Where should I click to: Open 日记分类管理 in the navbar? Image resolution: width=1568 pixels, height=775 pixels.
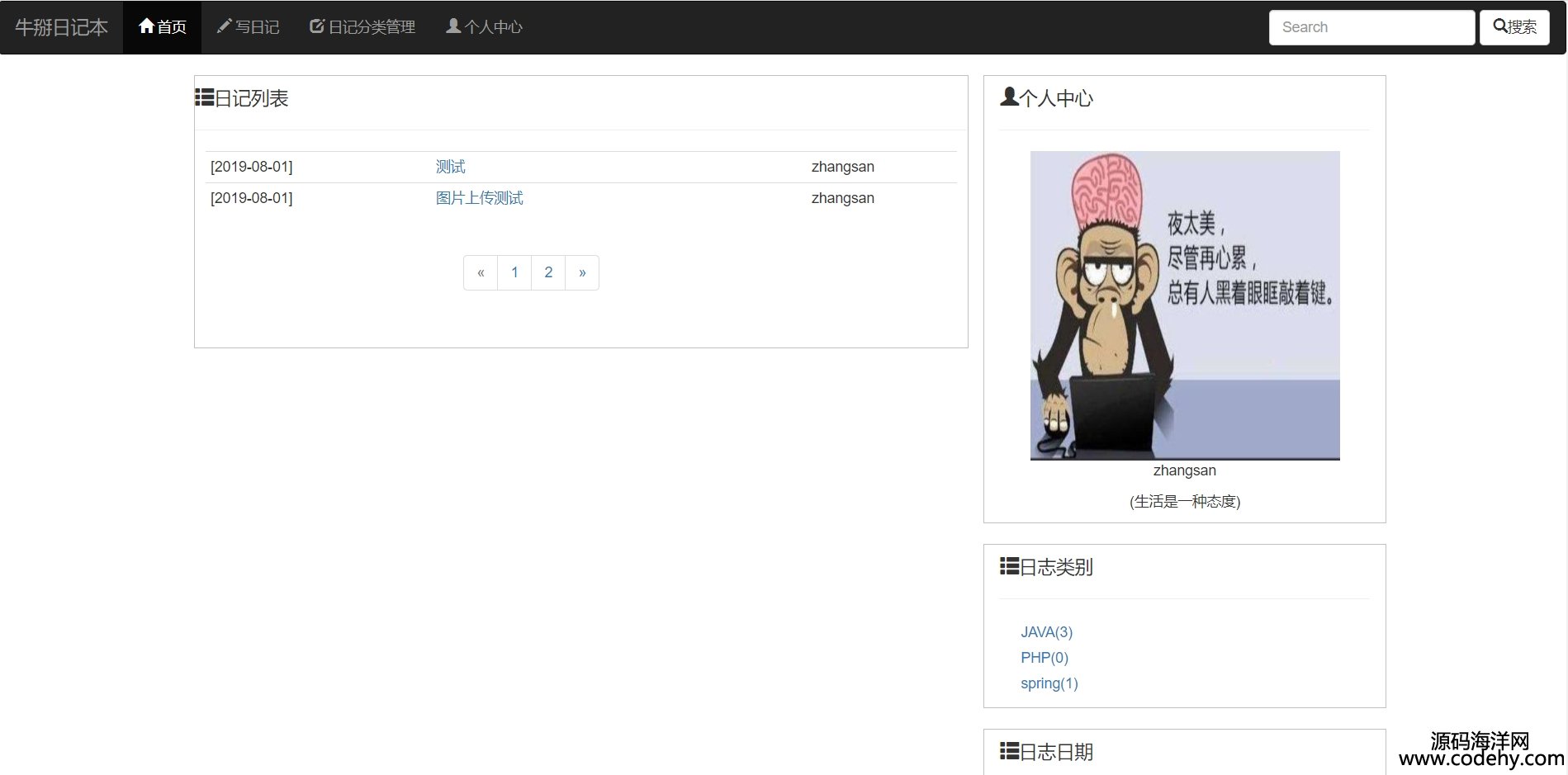[x=362, y=27]
